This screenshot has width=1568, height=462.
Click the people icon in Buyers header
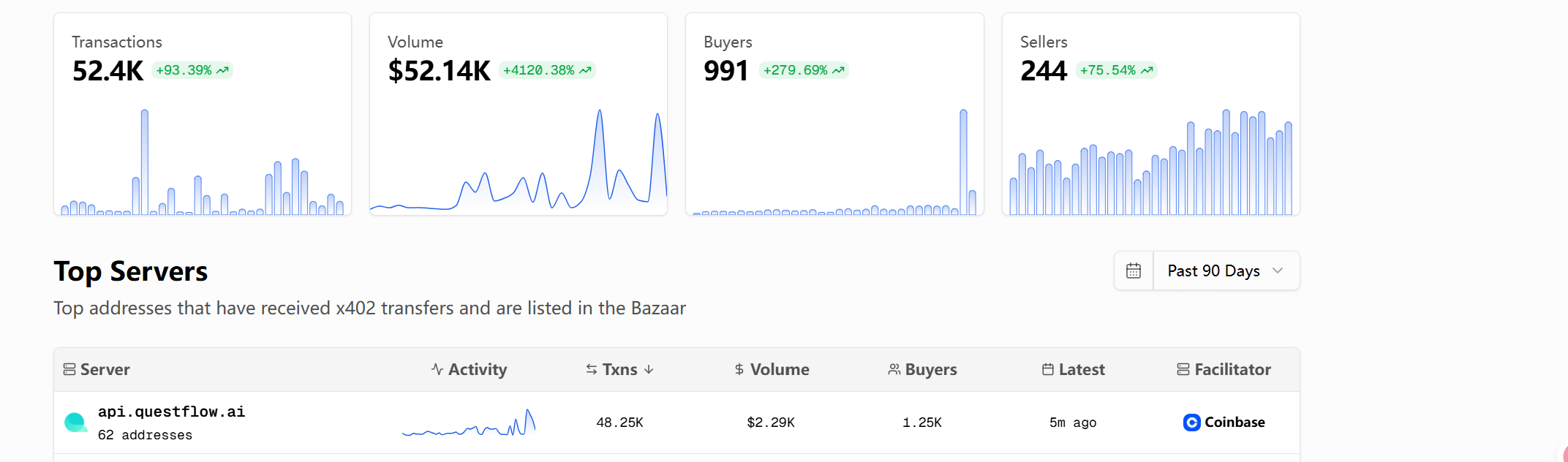pos(894,369)
